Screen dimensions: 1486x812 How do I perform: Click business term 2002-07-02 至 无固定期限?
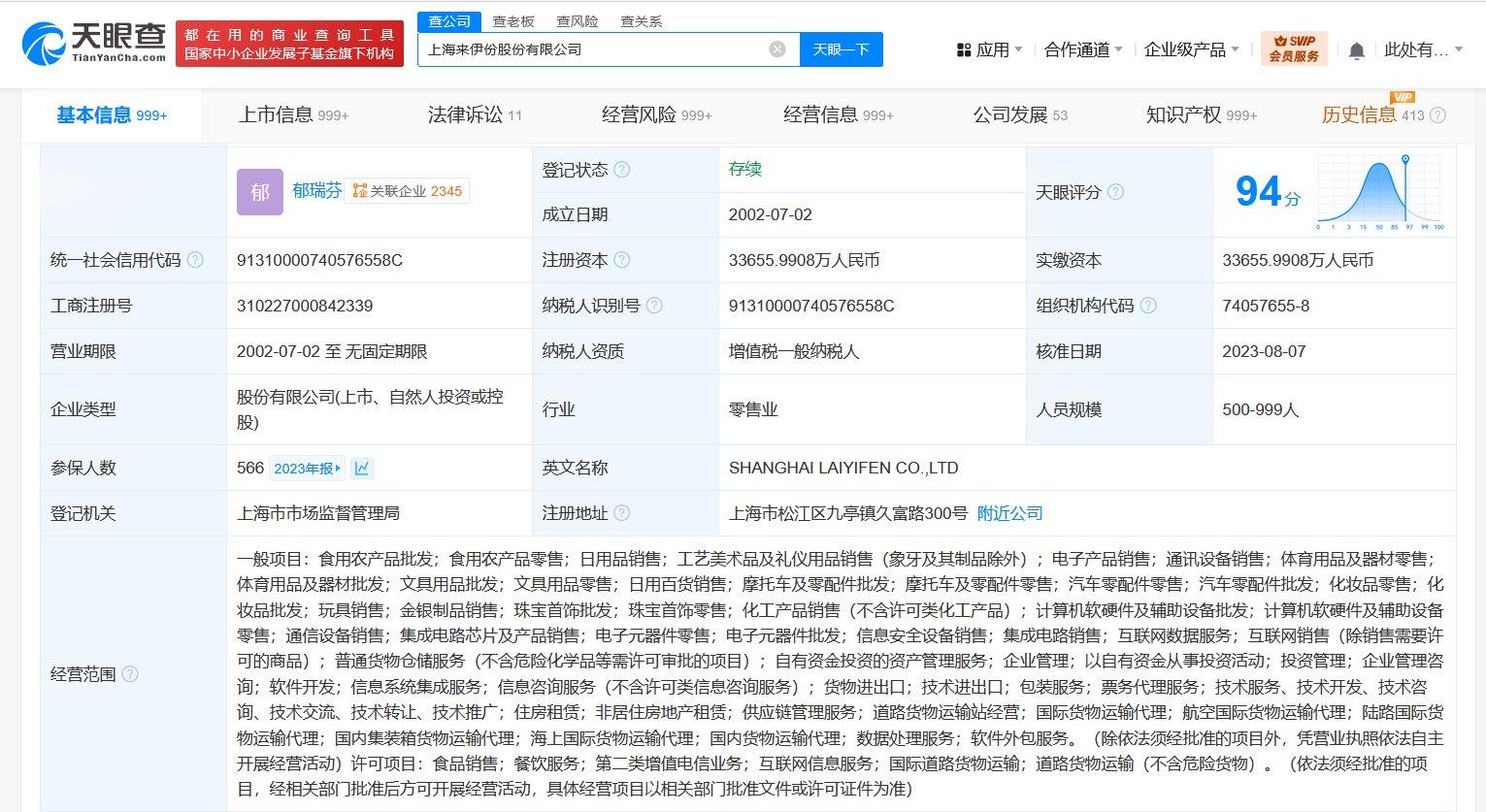pyautogui.click(x=332, y=351)
